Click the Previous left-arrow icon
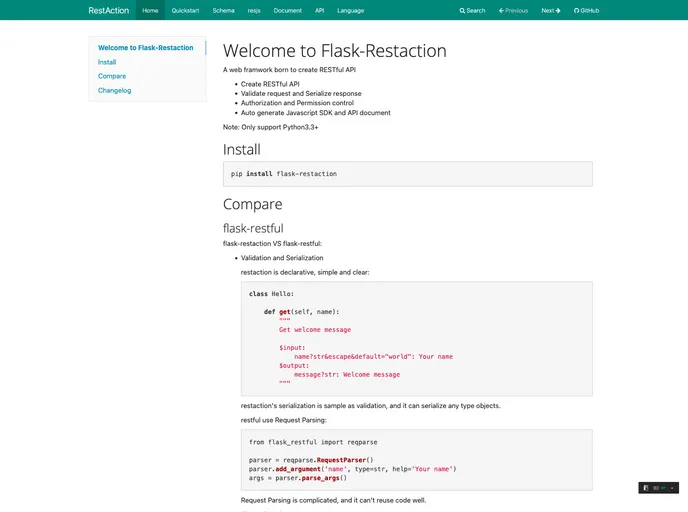Image resolution: width=688 pixels, height=512 pixels. coord(501,11)
